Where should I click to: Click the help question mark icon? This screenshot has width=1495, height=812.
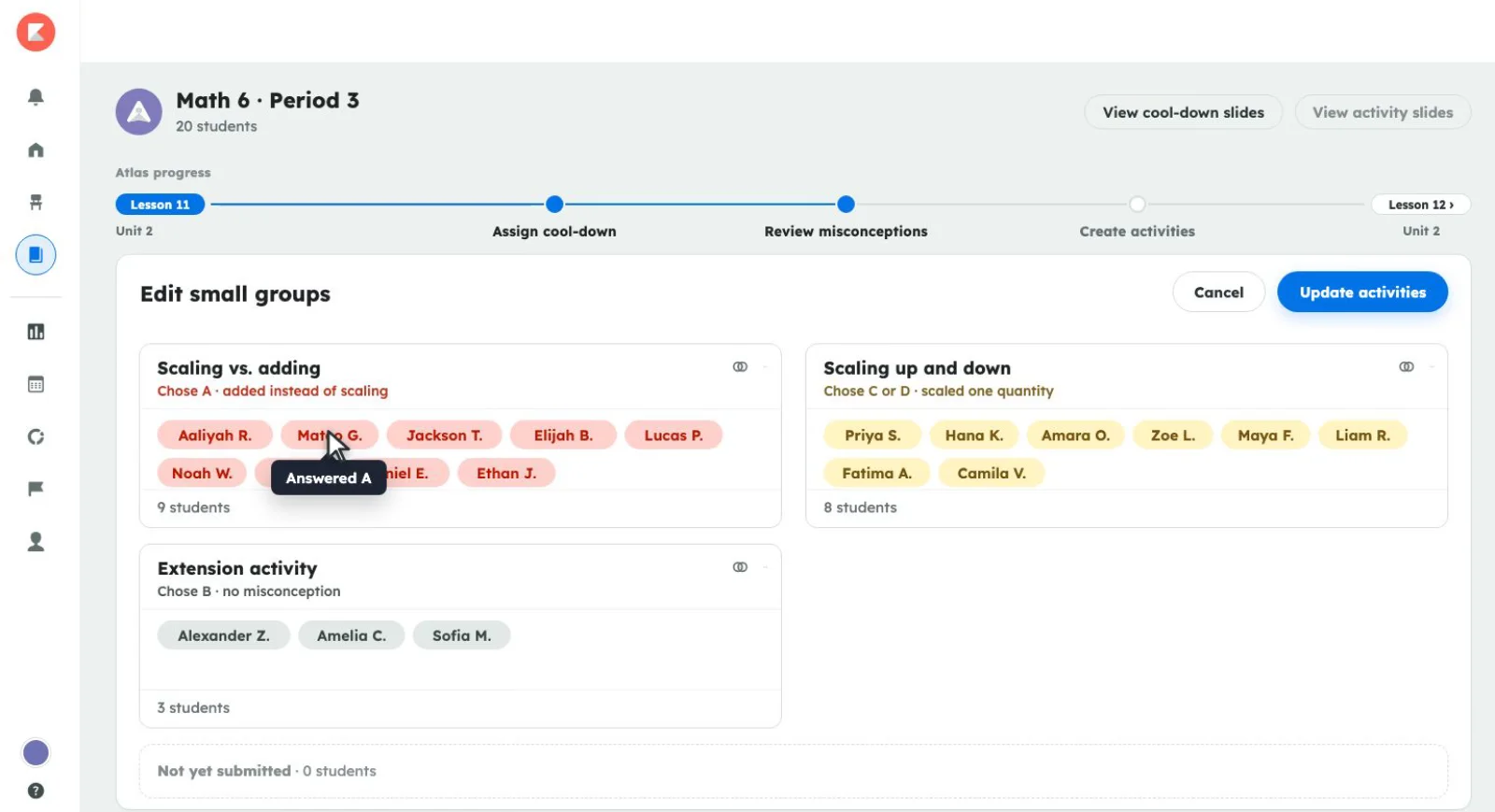pyautogui.click(x=36, y=791)
